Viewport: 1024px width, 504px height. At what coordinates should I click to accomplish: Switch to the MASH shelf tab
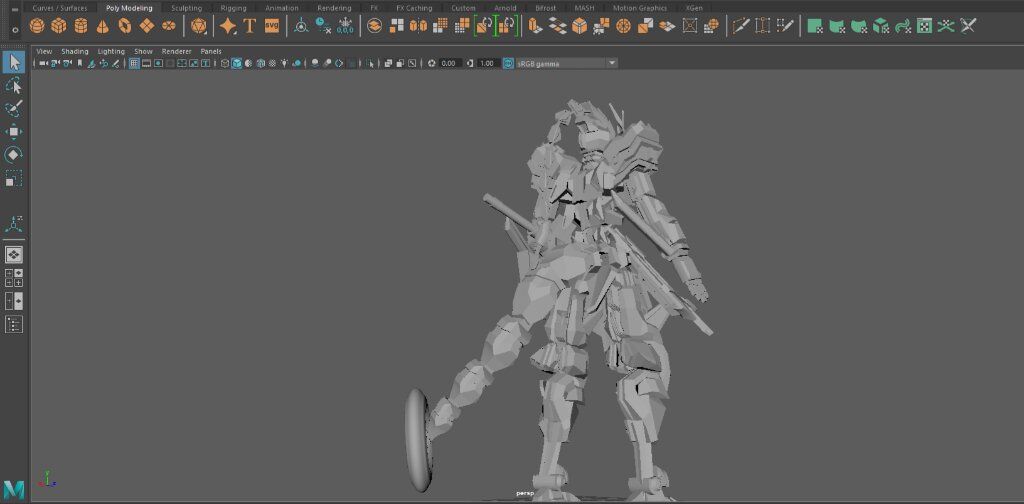tap(584, 8)
